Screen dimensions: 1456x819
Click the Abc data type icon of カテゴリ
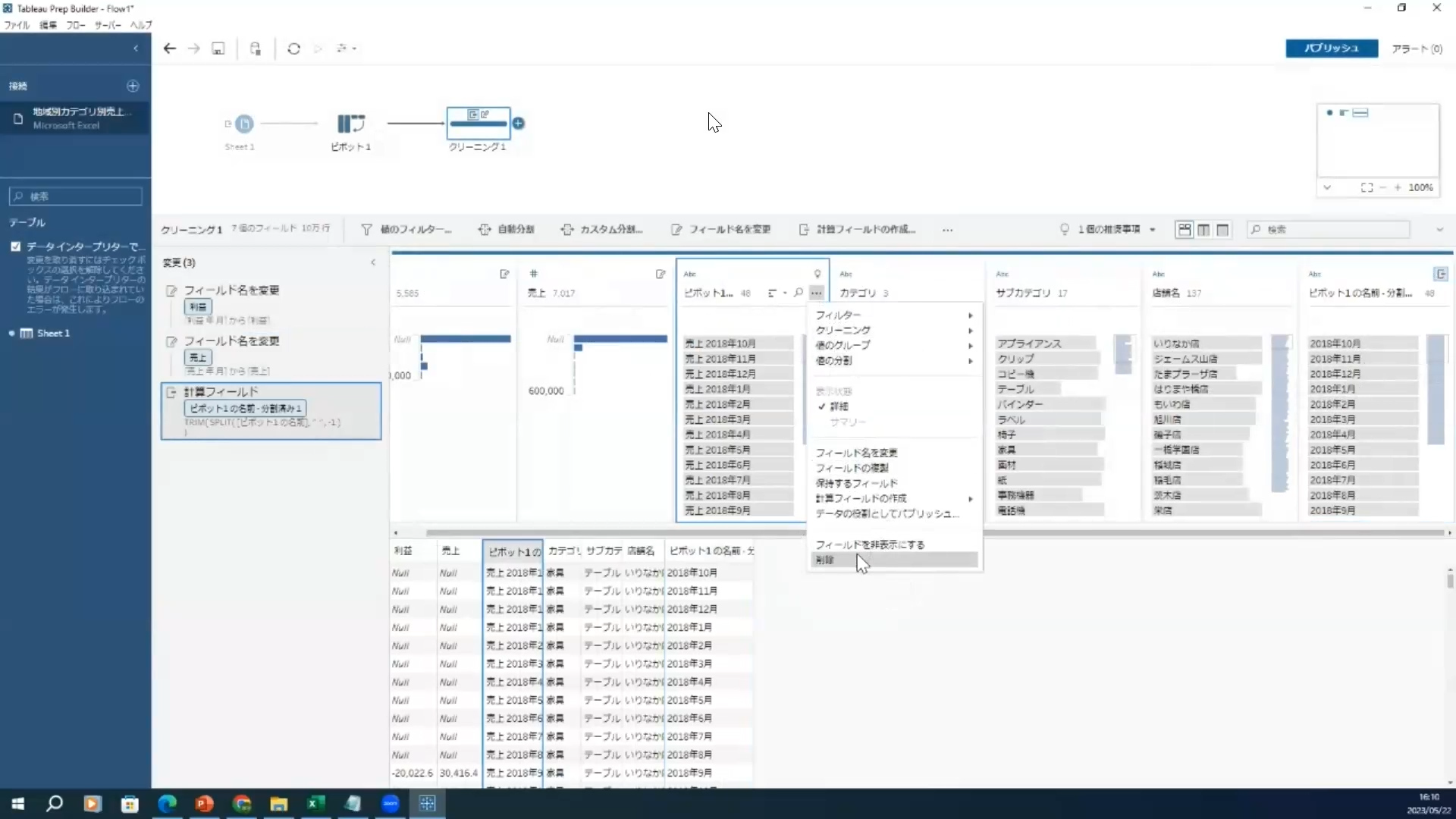click(x=846, y=274)
